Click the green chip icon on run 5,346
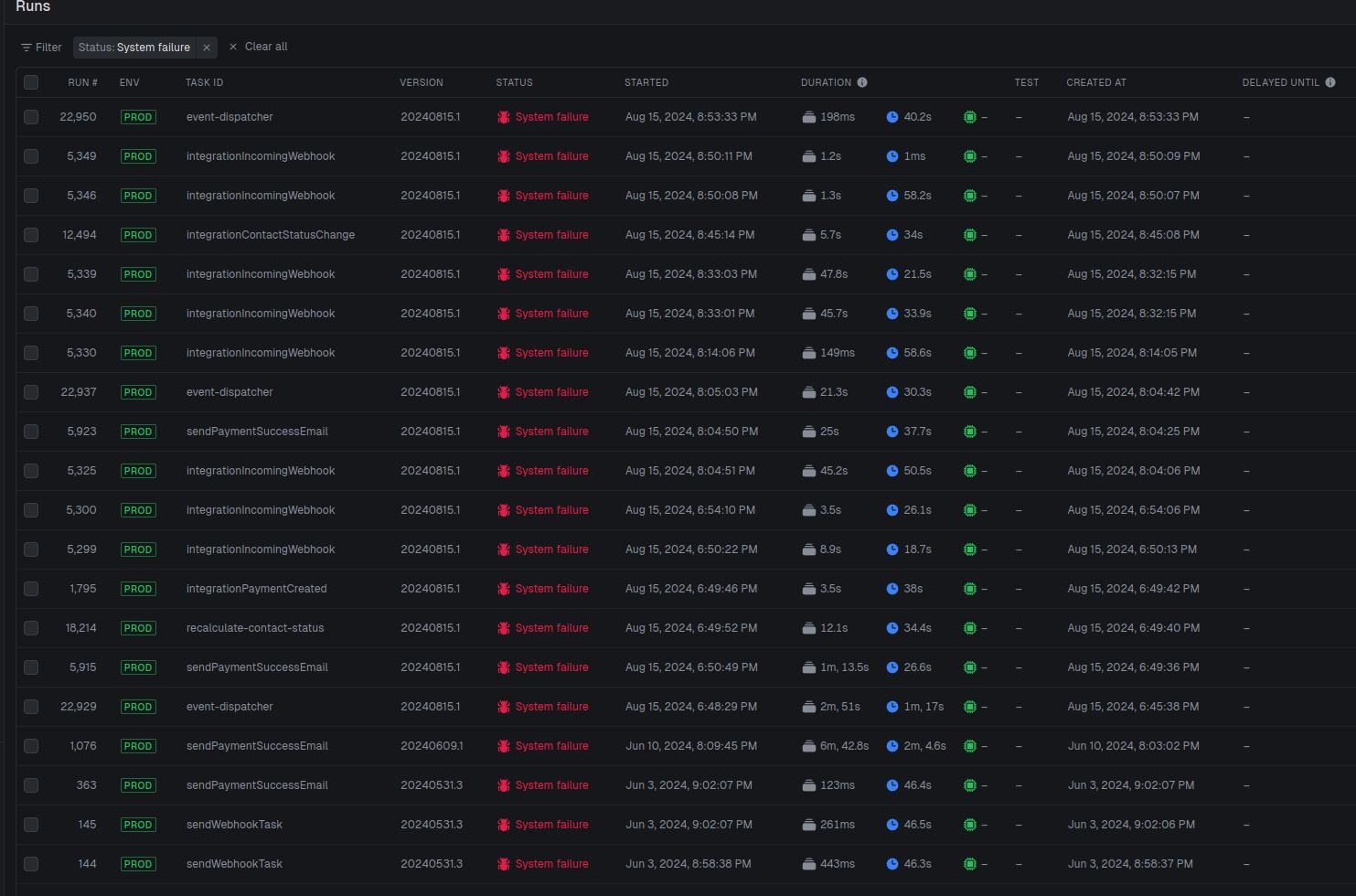 tap(970, 196)
